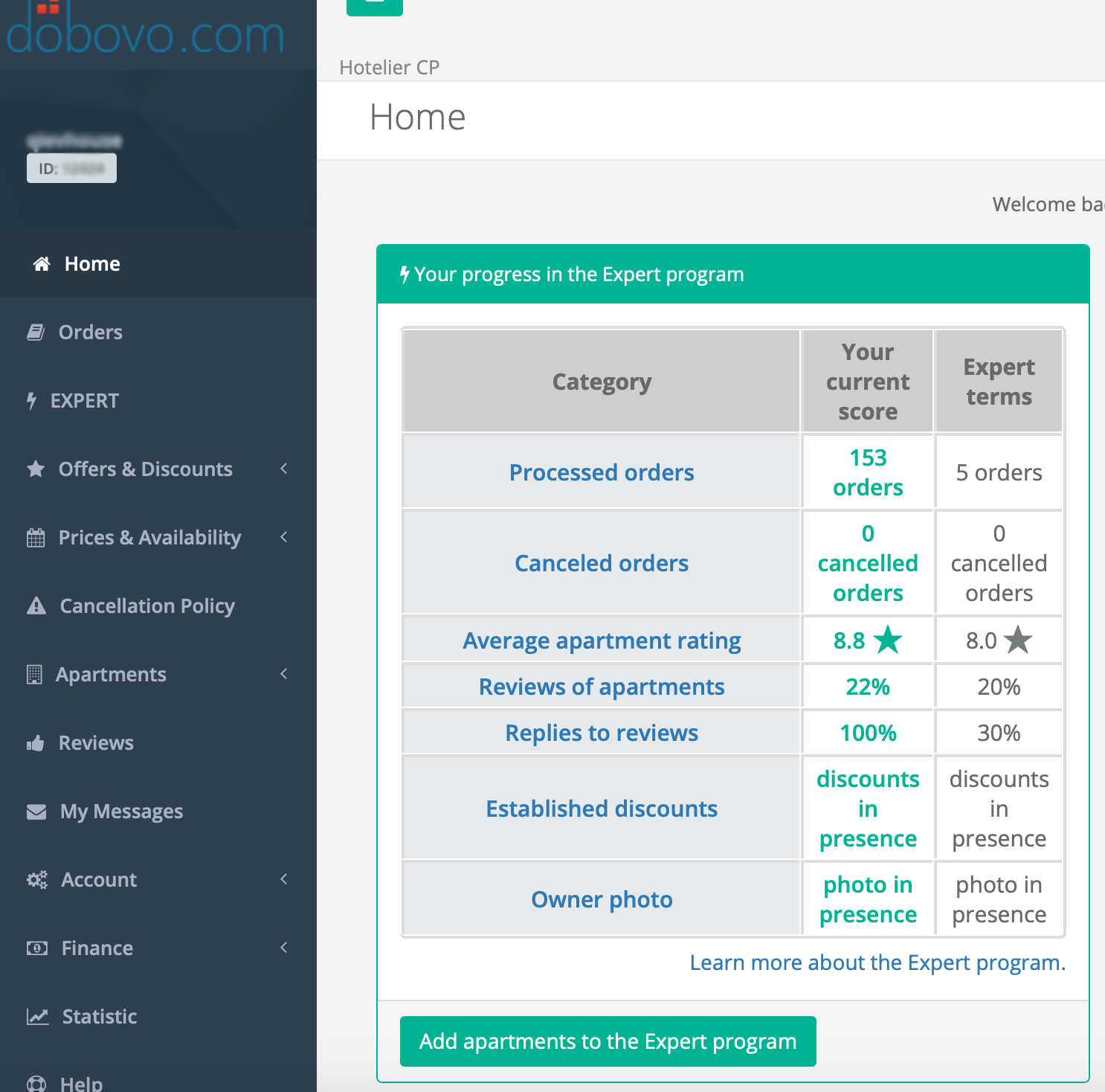Click the Established discounts link
This screenshot has width=1105, height=1092.
pos(602,809)
